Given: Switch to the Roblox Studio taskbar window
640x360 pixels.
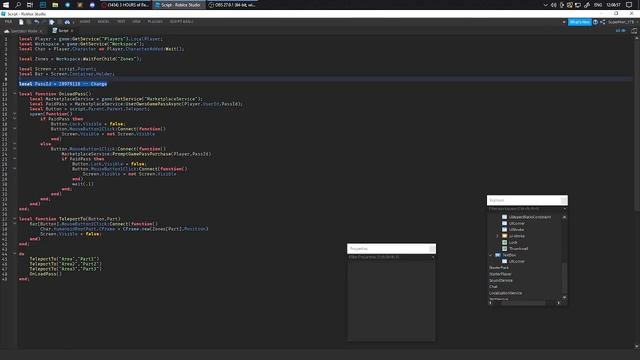Looking at the screenshot, I should tap(178, 5).
